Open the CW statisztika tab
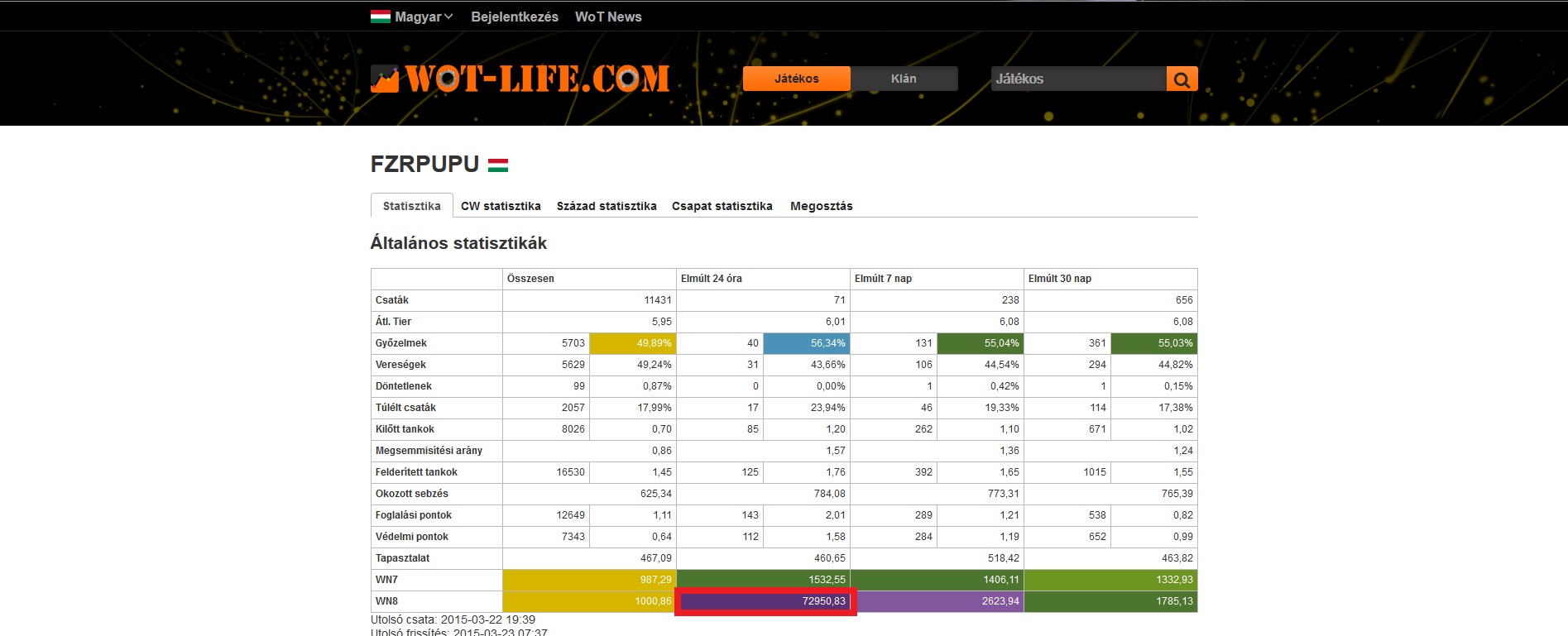This screenshot has height=636, width=1568. [x=501, y=206]
